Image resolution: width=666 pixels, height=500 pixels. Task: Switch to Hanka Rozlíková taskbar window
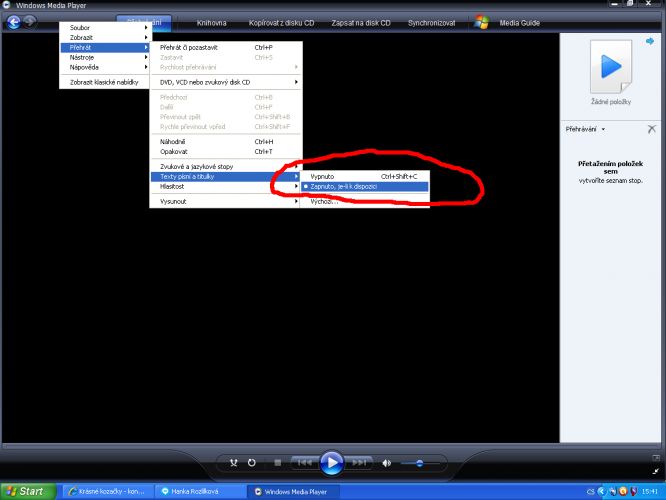(x=199, y=492)
